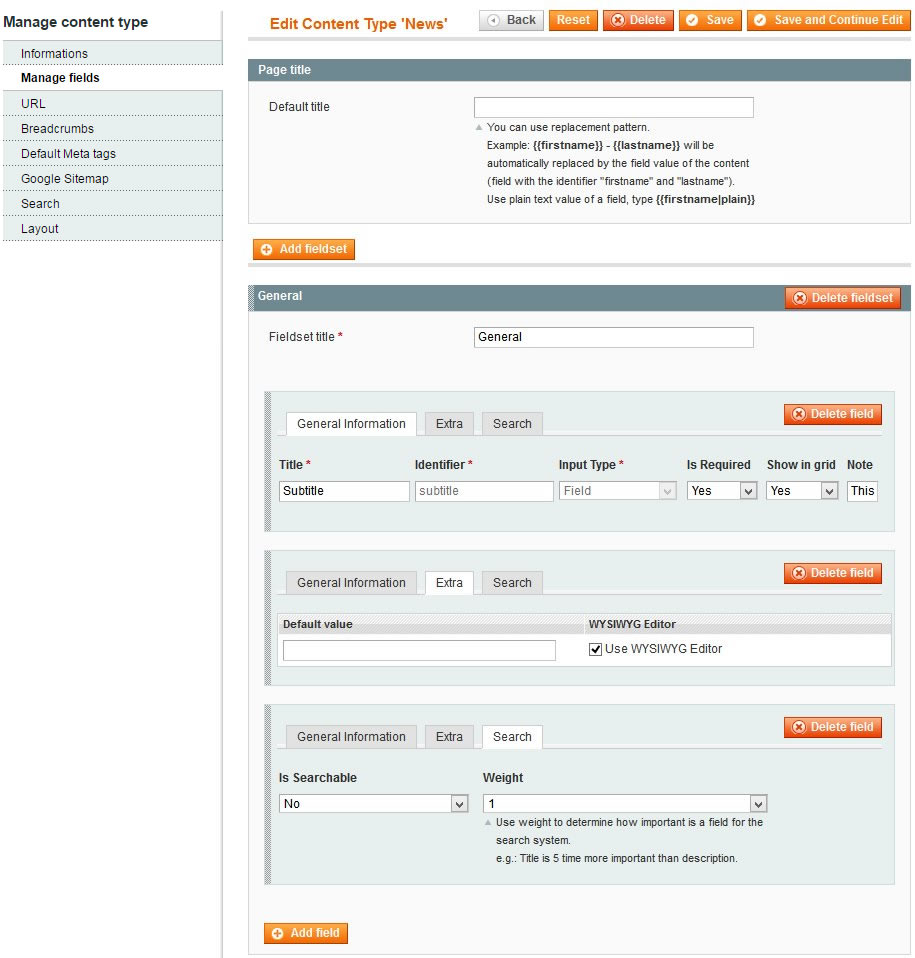
Task: Click the Page title section header
Action: click(579, 70)
